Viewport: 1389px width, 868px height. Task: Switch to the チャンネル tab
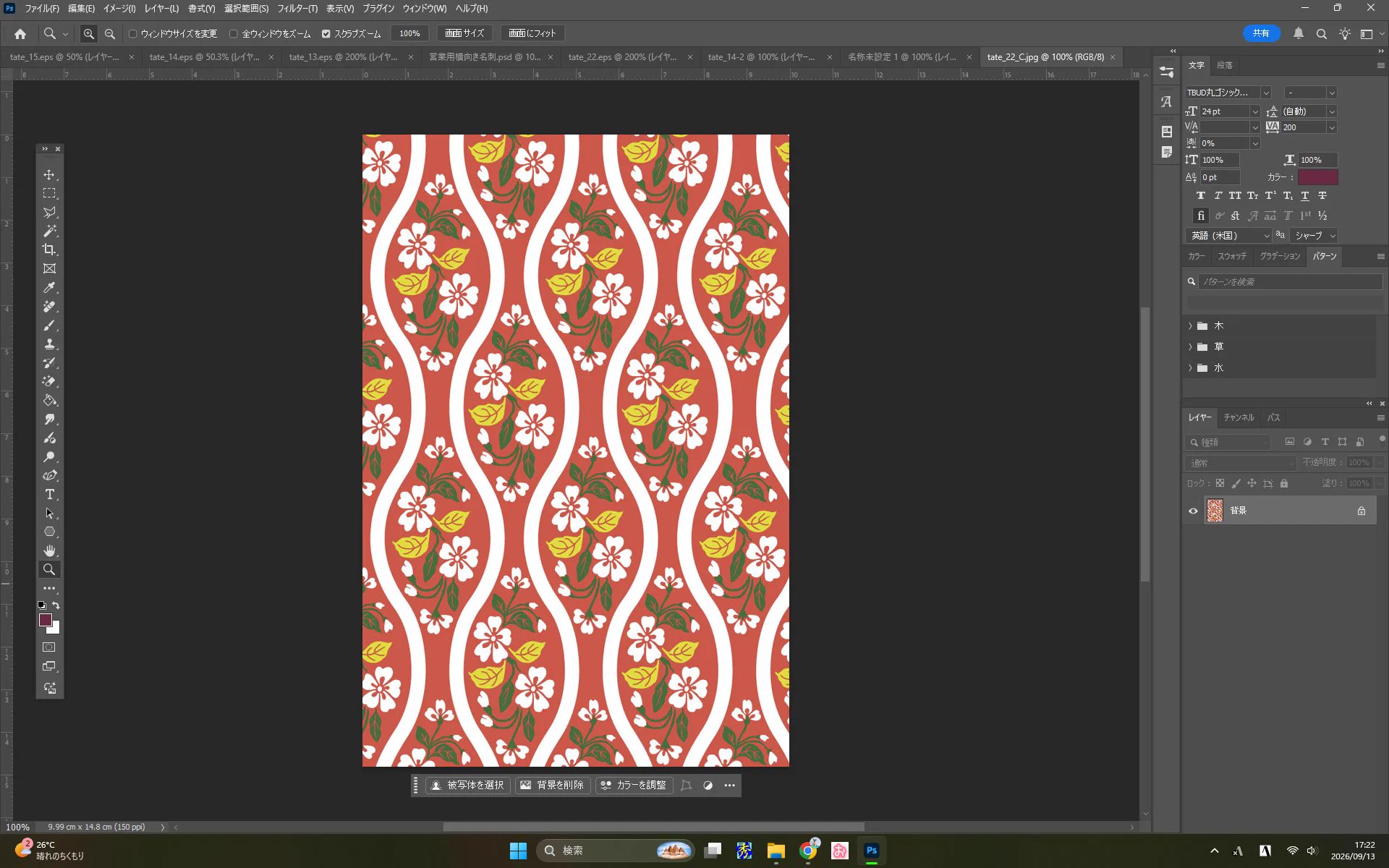click(1239, 417)
